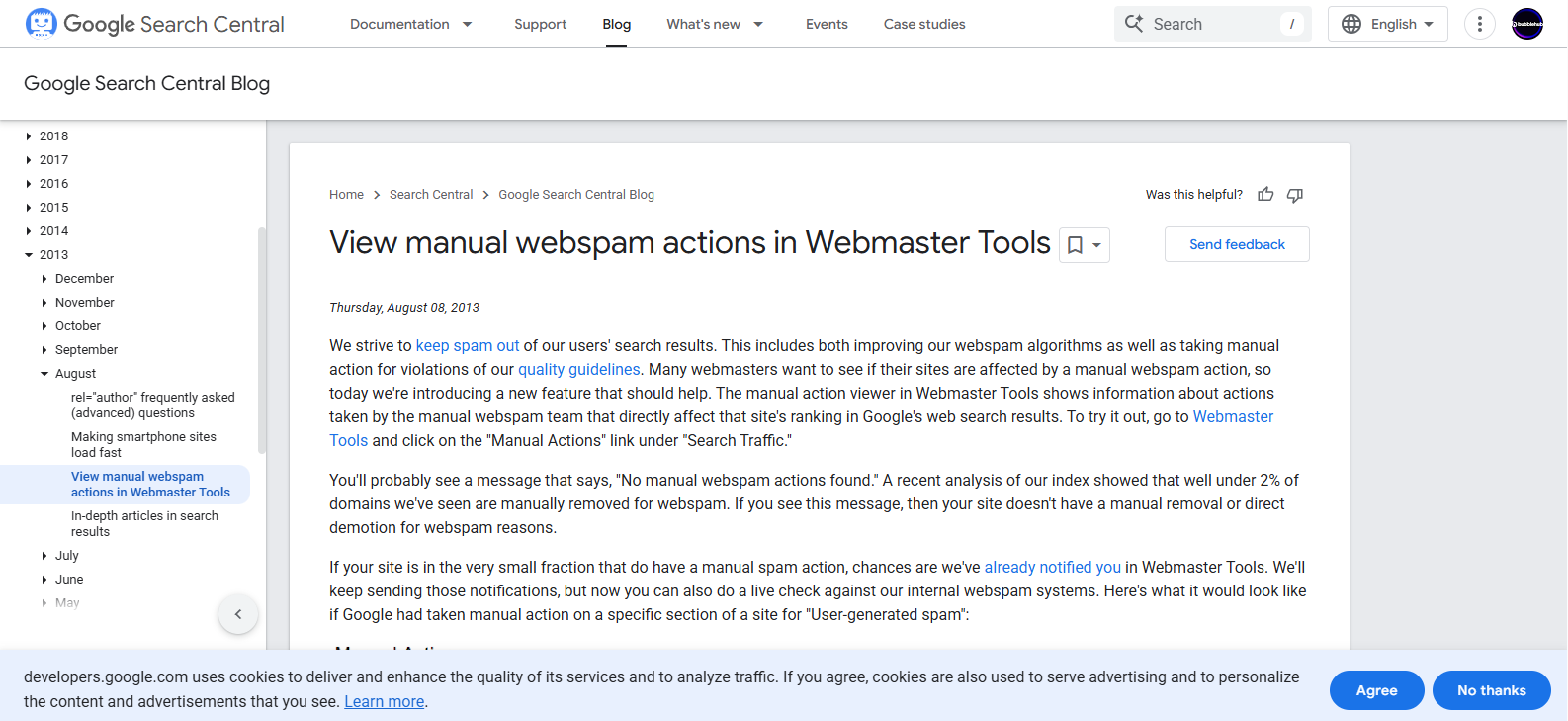Expand the September month

click(x=44, y=350)
